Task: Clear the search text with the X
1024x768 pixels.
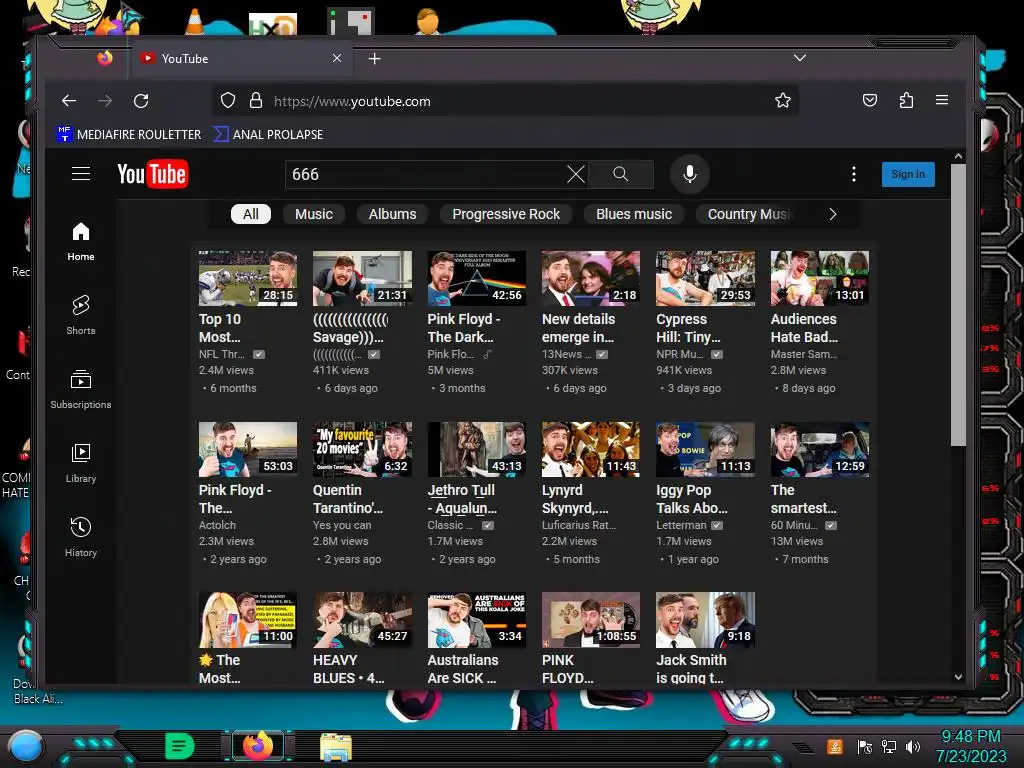Action: tap(575, 174)
